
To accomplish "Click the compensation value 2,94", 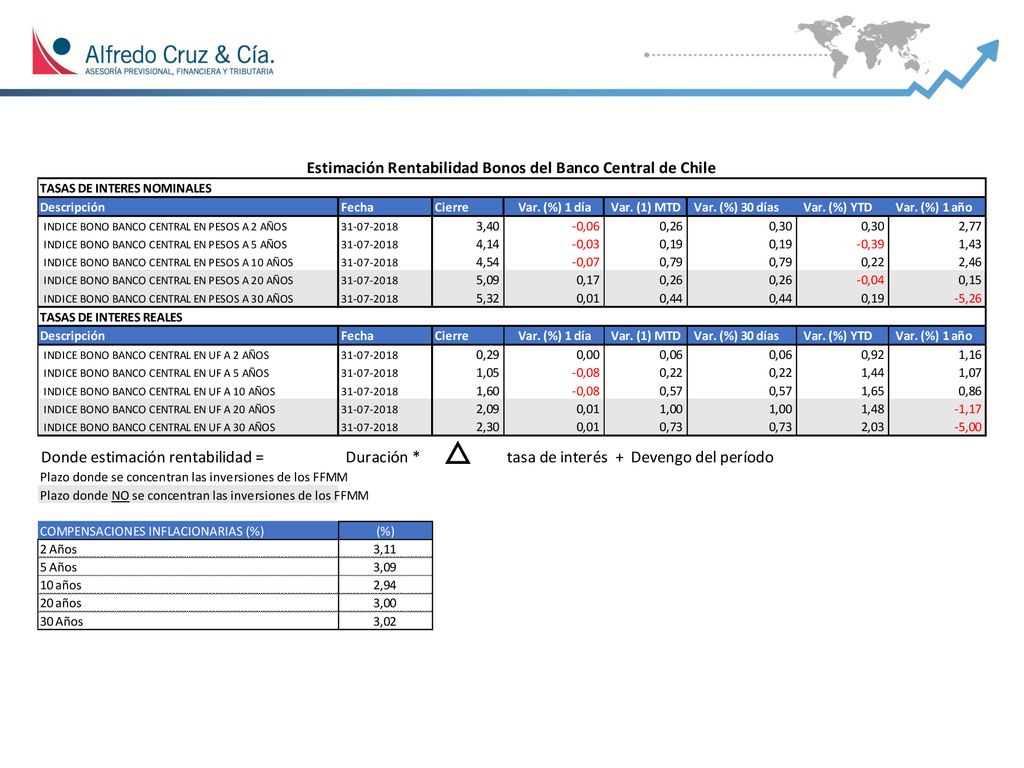I will [x=385, y=585].
